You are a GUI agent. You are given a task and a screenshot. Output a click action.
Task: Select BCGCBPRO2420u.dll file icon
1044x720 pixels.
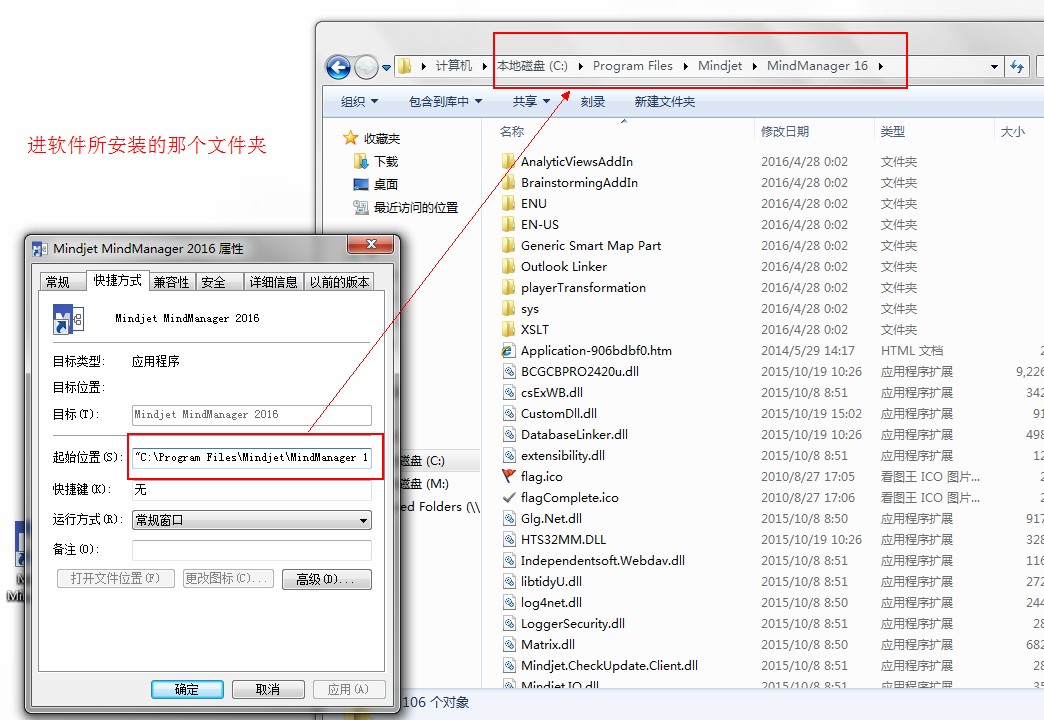509,371
